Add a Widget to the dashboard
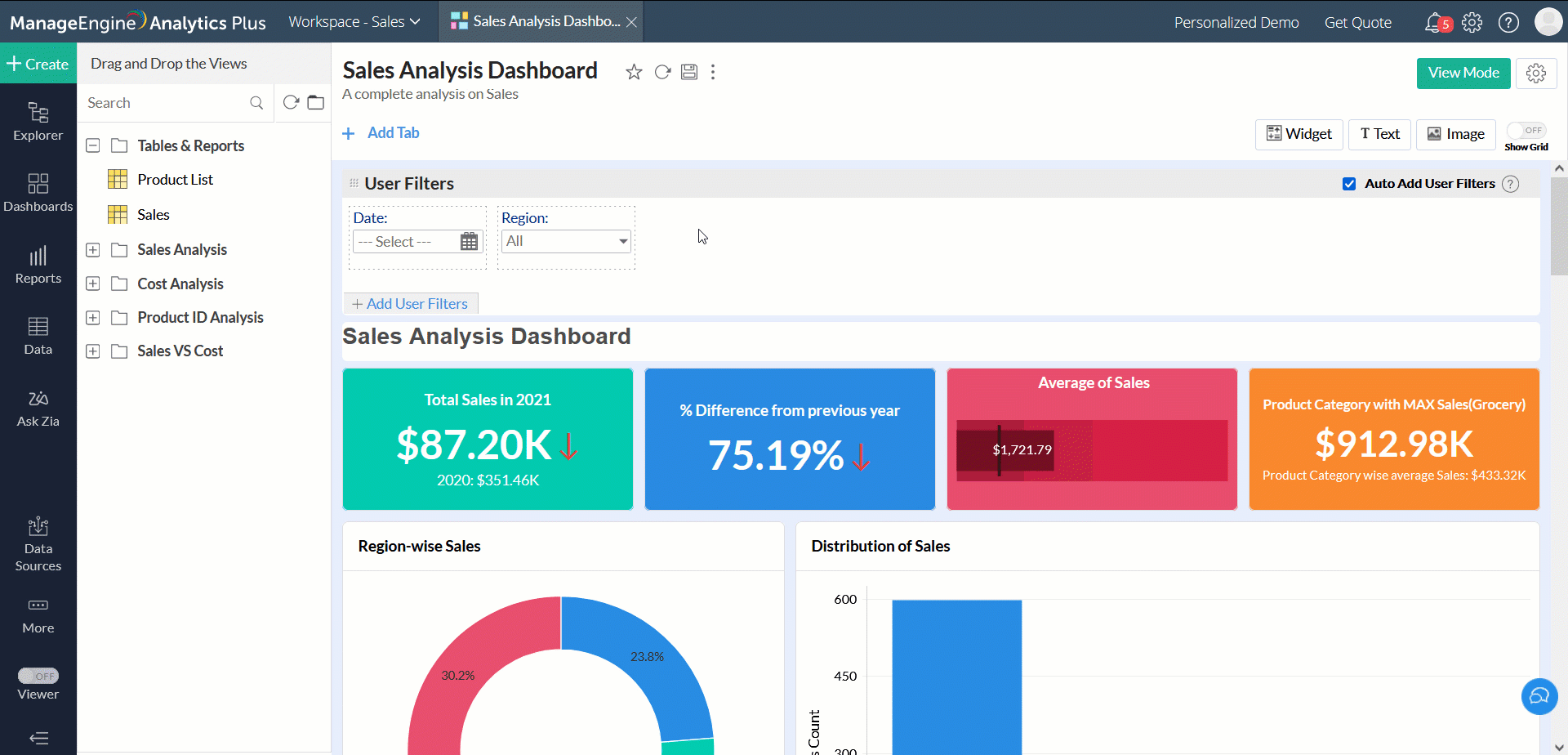This screenshot has height=755, width=1568. pyautogui.click(x=1298, y=134)
